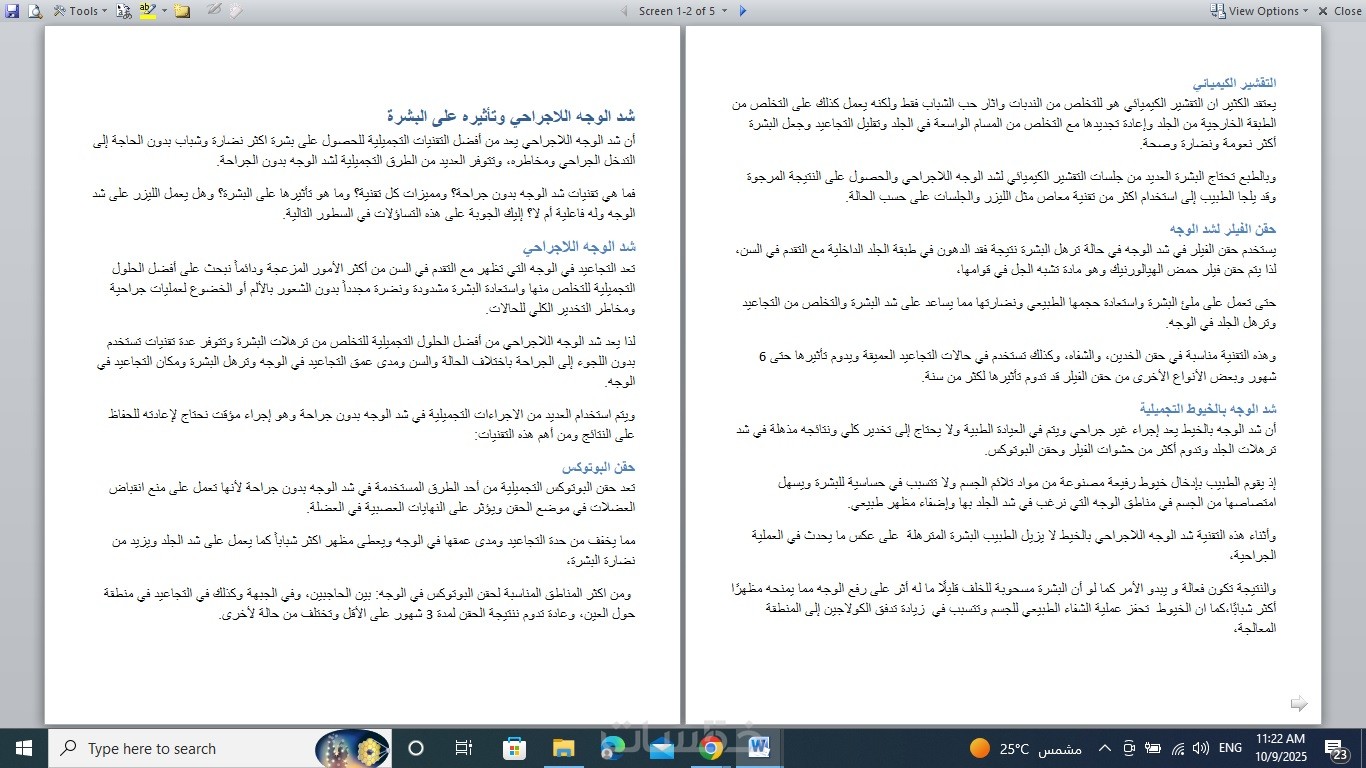Click the grayed-out pen icon
The height and width of the screenshot is (768, 1366).
click(x=214, y=11)
